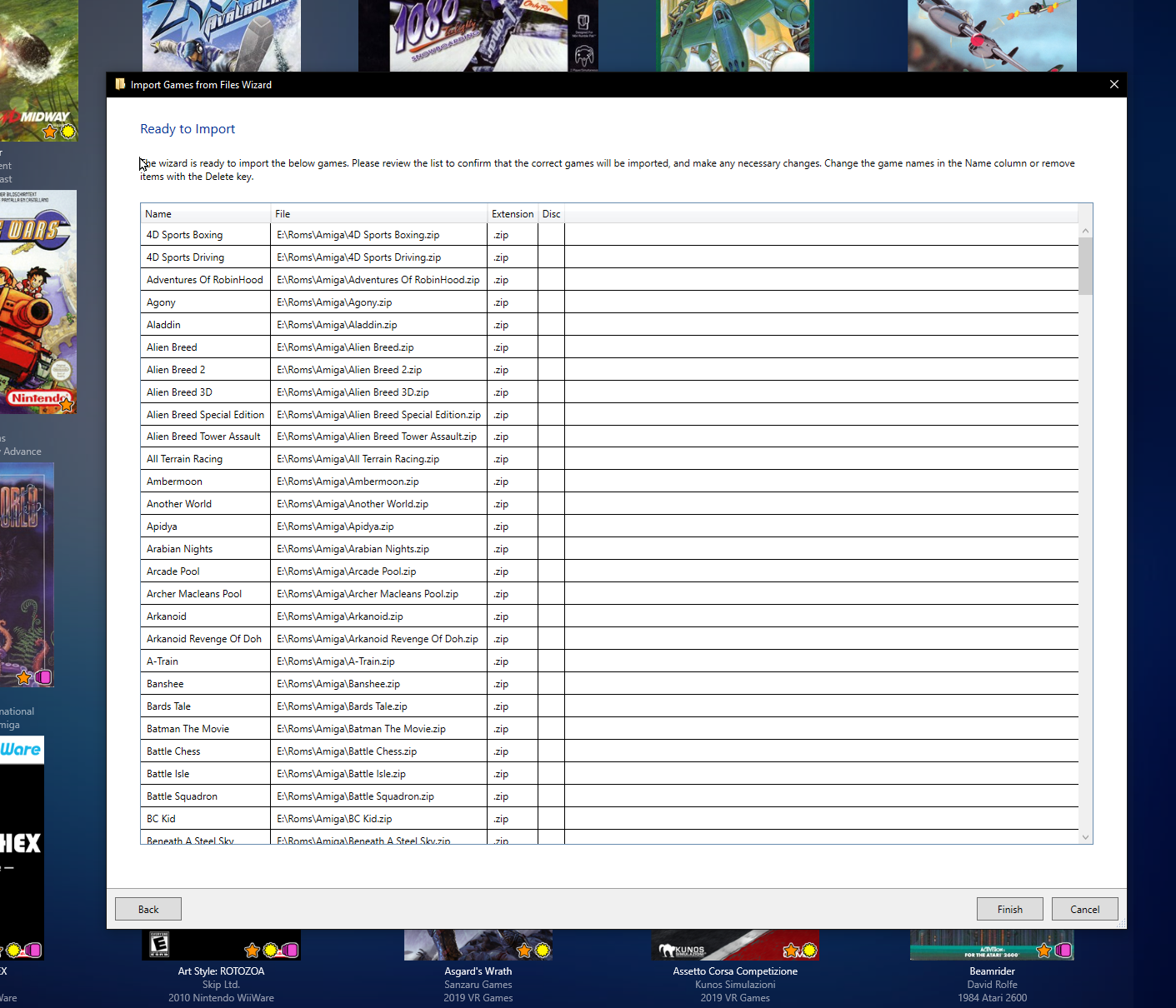The width and height of the screenshot is (1176, 1008).
Task: Click the Disc cell of Alien Breed row
Action: pos(551,347)
